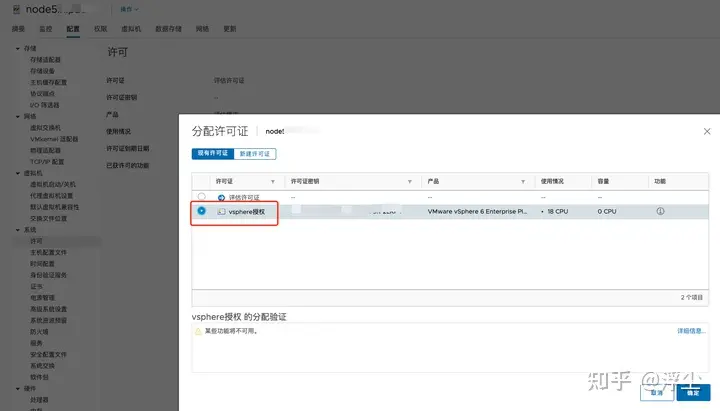Select 虚拟机启动/关机 in sidebar

coord(53,185)
